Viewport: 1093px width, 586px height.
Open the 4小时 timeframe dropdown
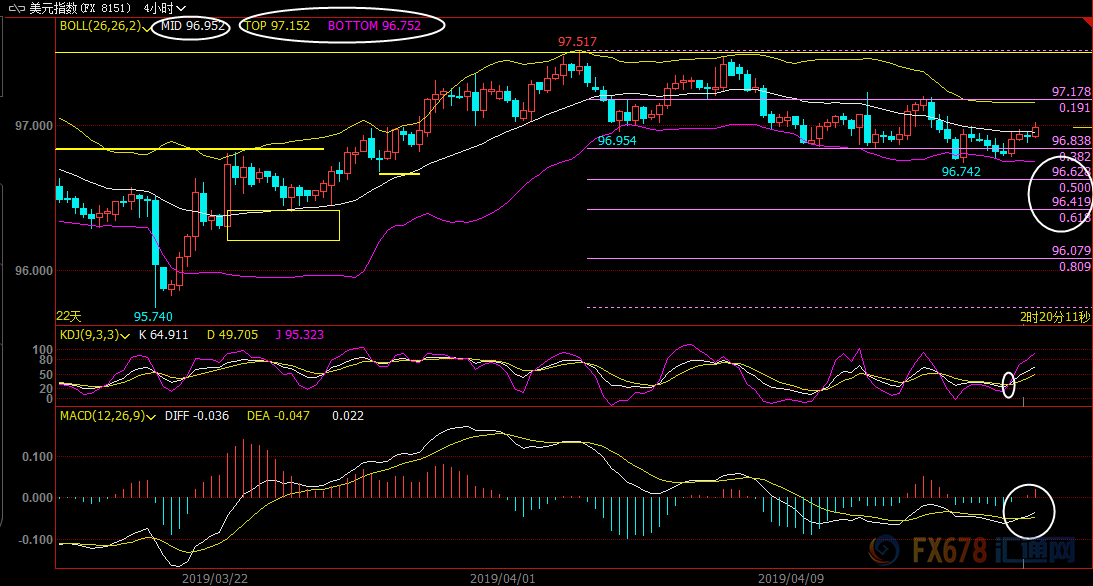click(x=166, y=8)
